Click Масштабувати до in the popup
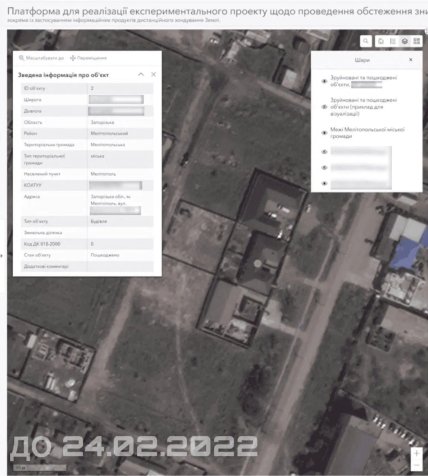The width and height of the screenshot is (428, 476). pos(41,58)
